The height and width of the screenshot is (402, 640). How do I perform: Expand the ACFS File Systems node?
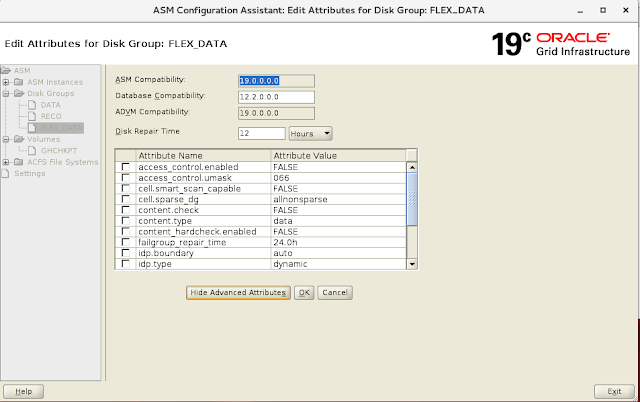coord(6,162)
